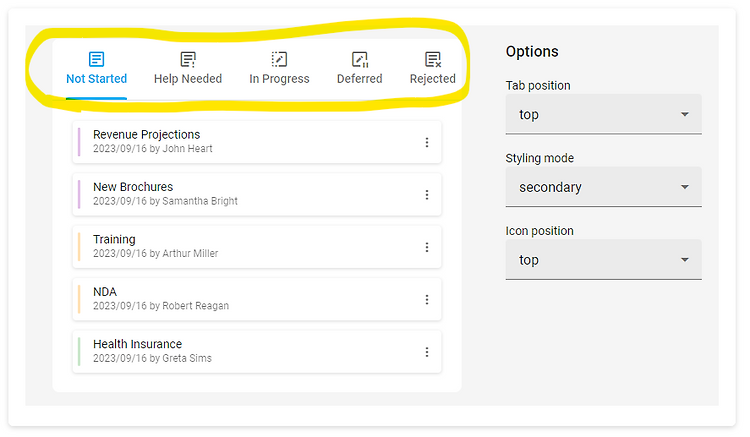
Task: Open the New Brochures three-dot menu
Action: pyautogui.click(x=427, y=195)
